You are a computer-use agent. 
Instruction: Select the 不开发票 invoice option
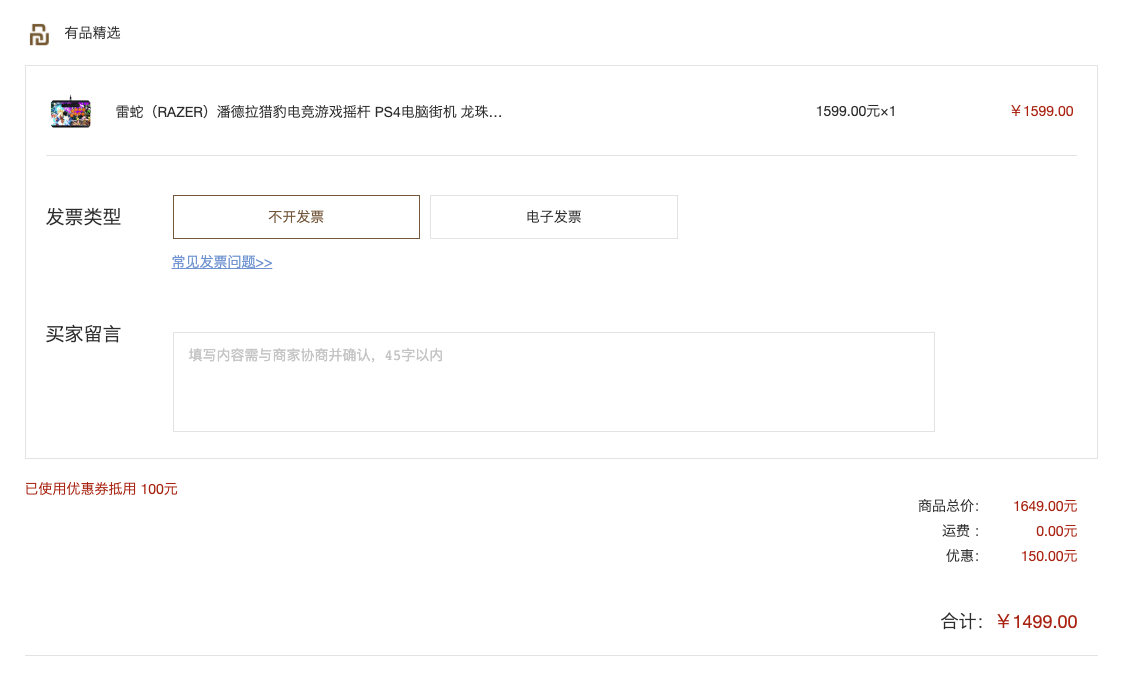click(296, 217)
